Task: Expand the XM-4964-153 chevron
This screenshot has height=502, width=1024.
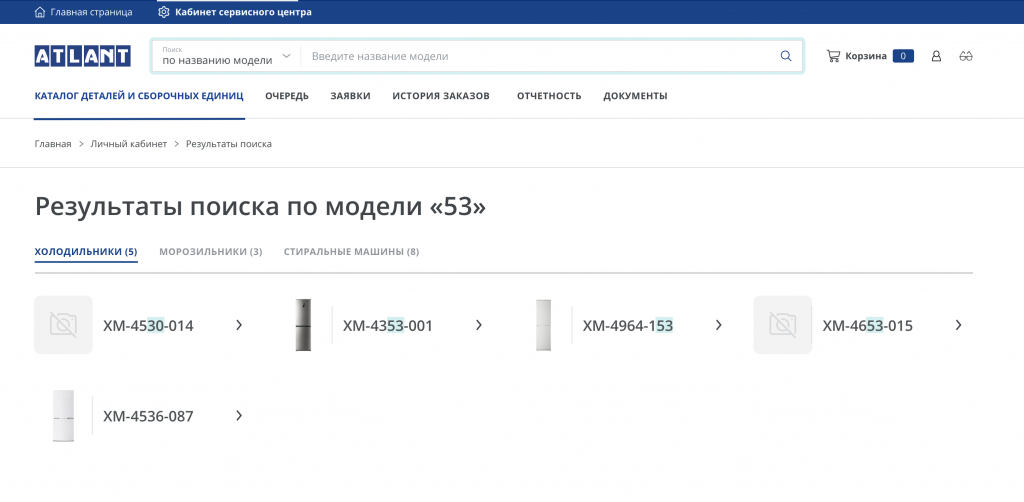Action: pyautogui.click(x=719, y=325)
